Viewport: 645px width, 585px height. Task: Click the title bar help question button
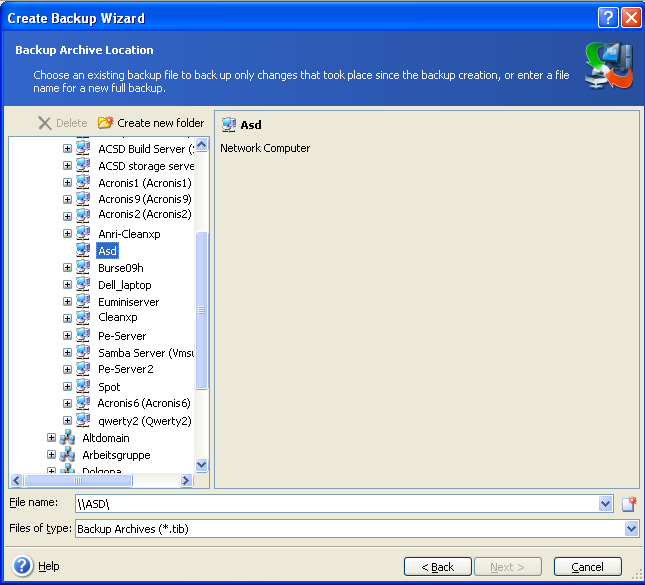[608, 18]
